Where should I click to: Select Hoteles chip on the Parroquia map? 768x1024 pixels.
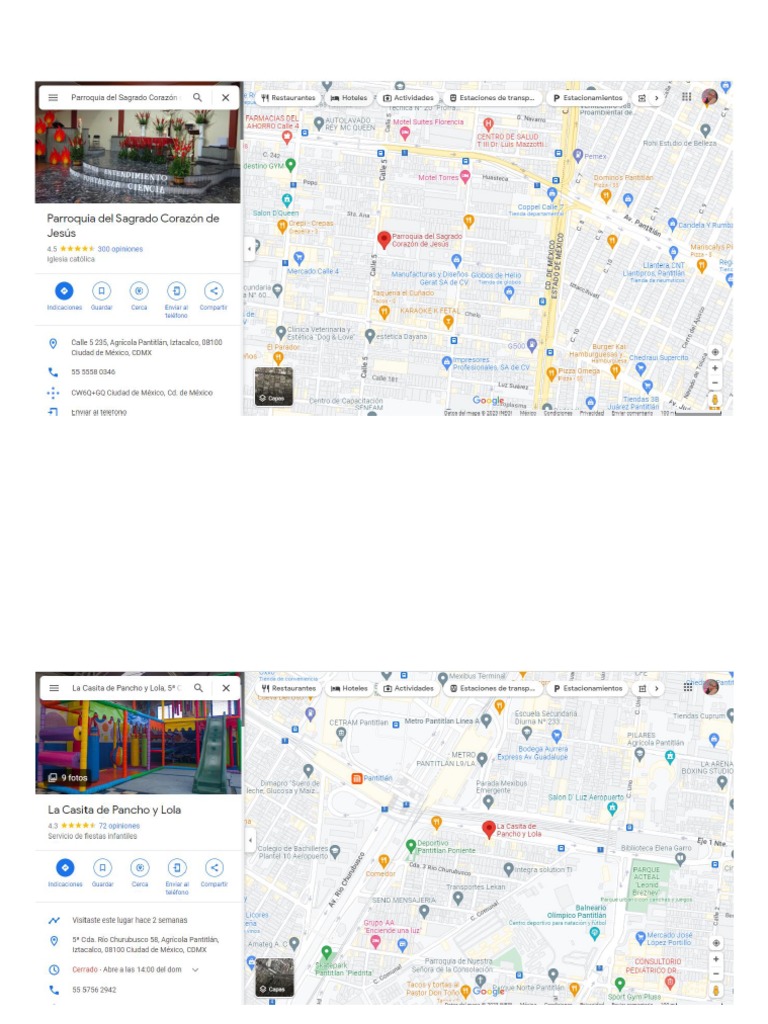(349, 98)
